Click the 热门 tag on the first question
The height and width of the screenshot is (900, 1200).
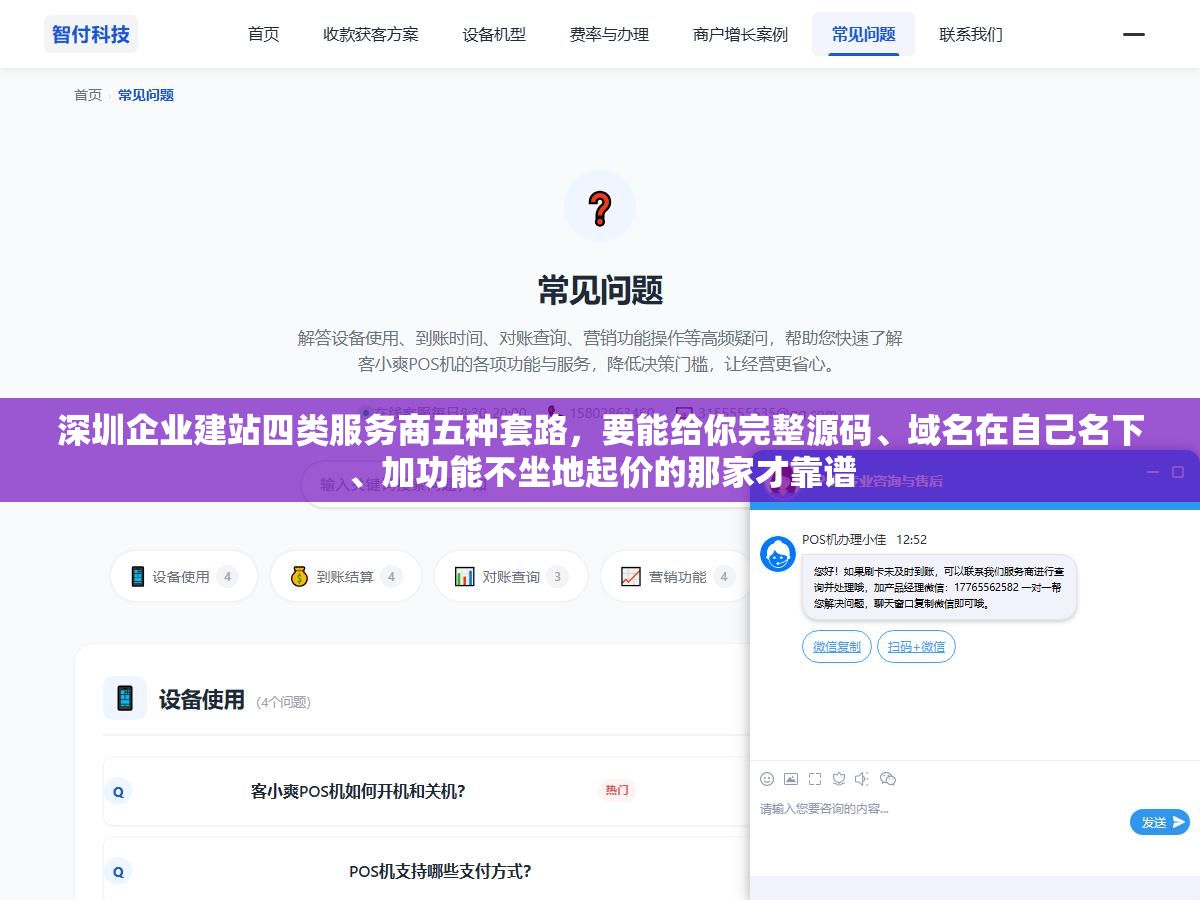click(617, 790)
